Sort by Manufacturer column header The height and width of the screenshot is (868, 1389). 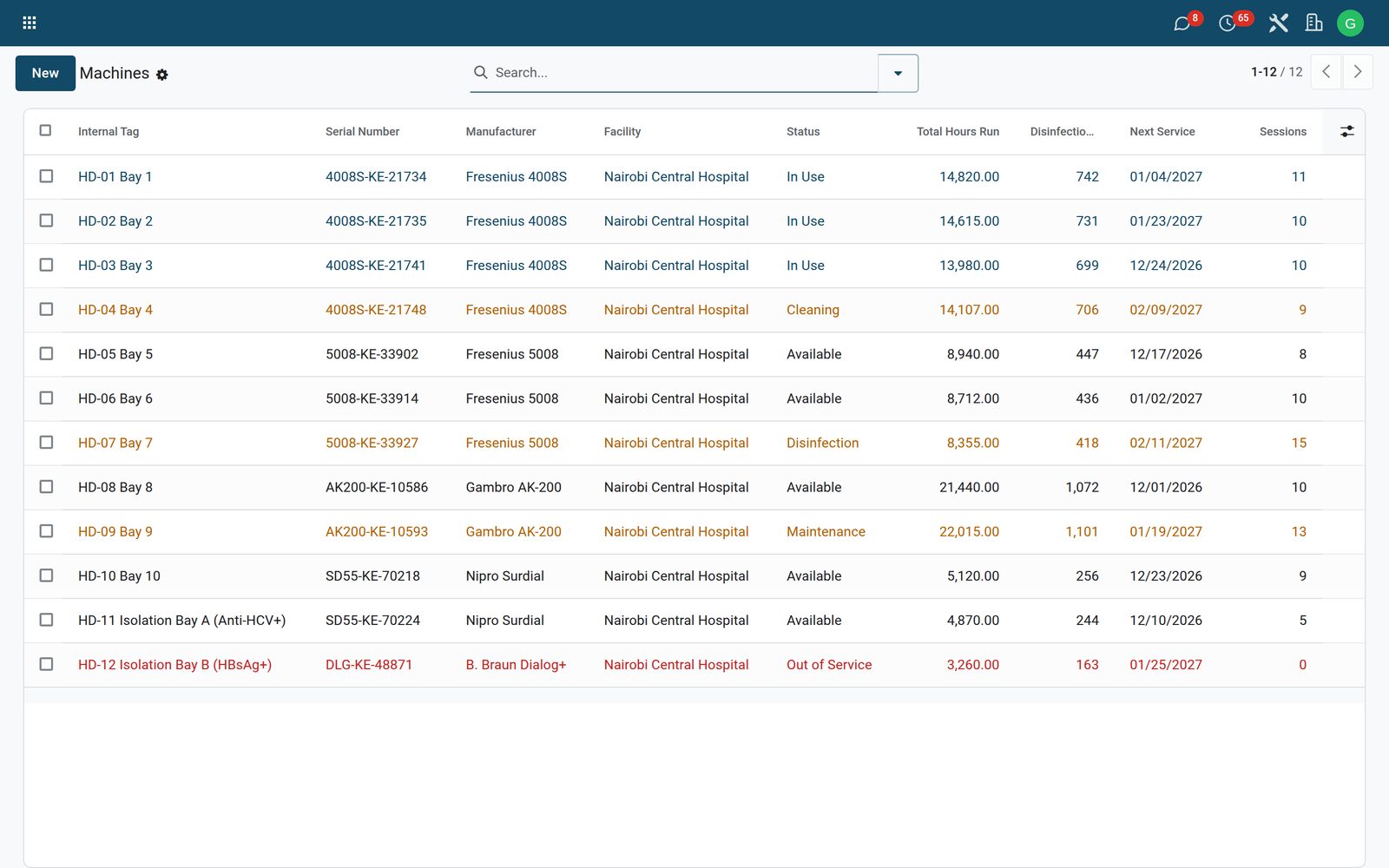pyautogui.click(x=501, y=132)
